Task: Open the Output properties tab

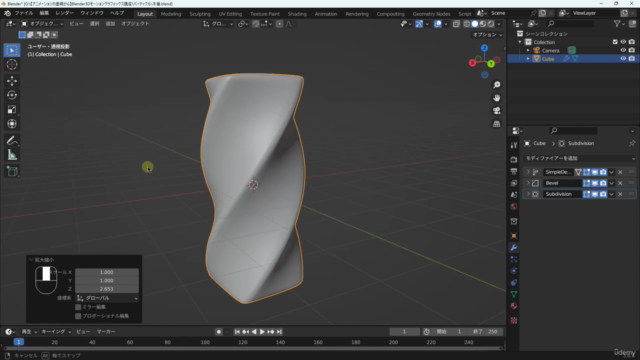Action: pos(514,171)
